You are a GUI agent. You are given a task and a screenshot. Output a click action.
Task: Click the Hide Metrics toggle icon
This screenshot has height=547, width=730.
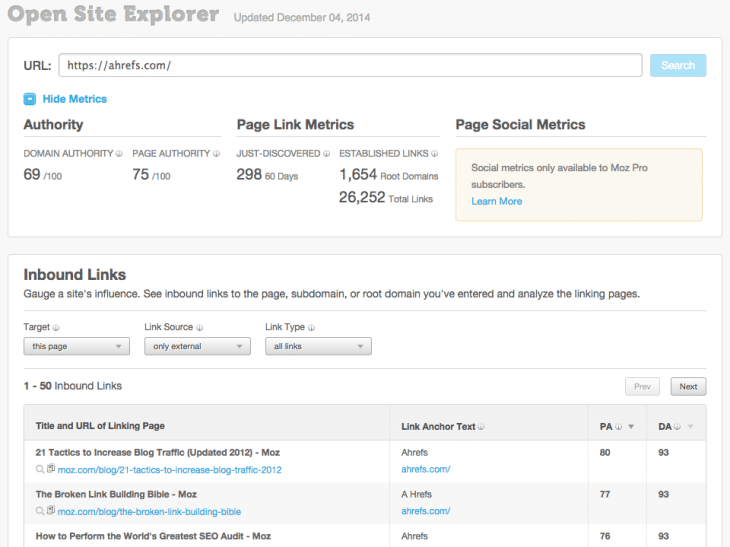pyautogui.click(x=30, y=99)
